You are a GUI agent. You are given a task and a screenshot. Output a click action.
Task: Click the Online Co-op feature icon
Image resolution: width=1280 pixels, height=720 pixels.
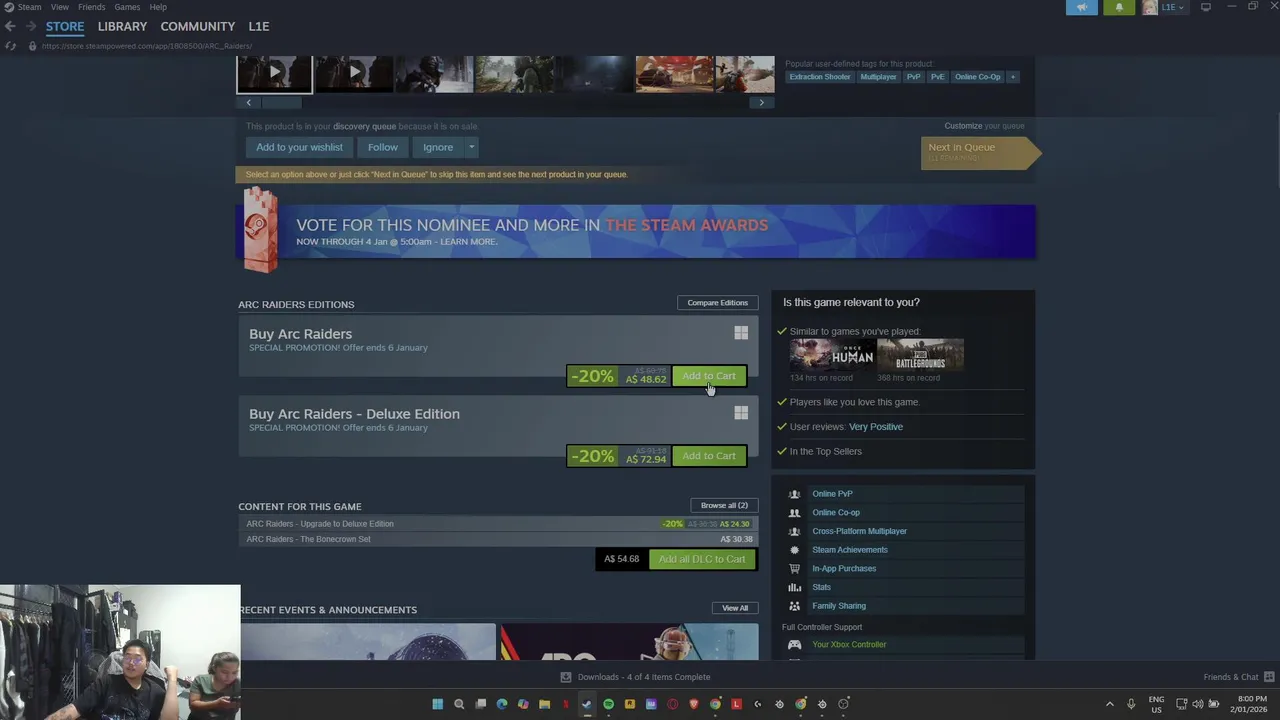(x=794, y=512)
